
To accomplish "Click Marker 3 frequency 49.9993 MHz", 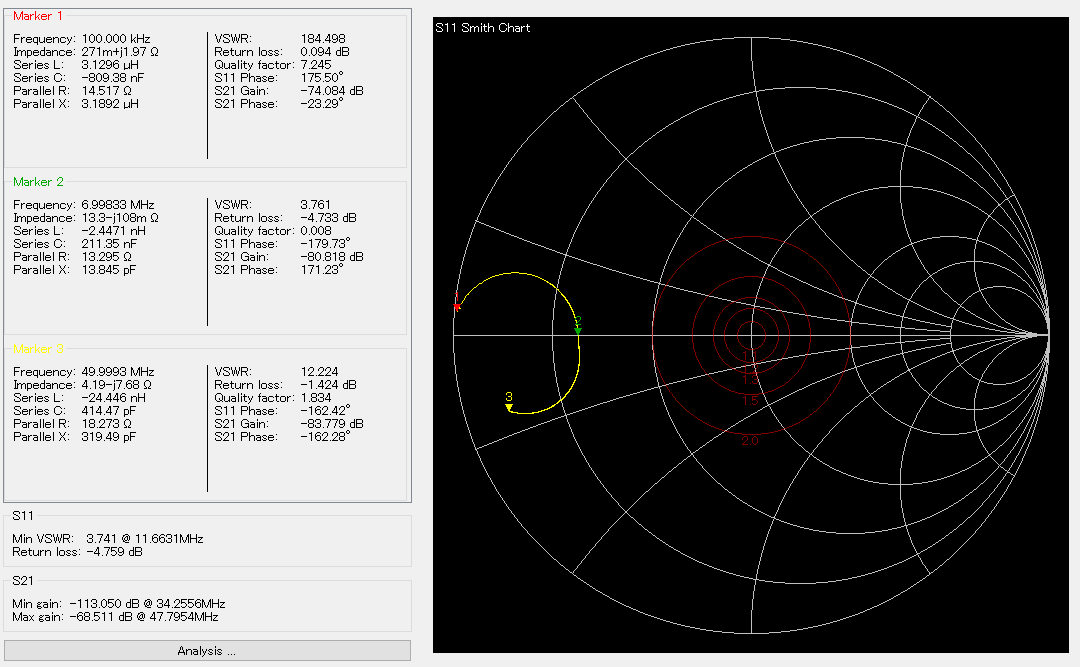I will point(118,372).
